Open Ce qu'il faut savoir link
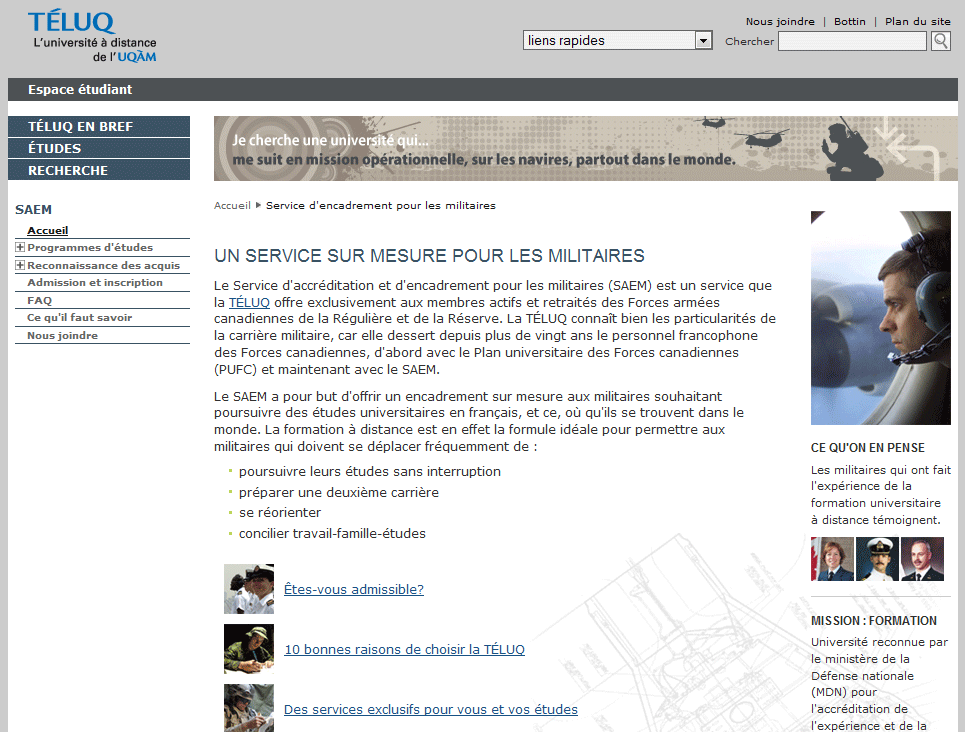Image resolution: width=965 pixels, height=732 pixels. [79, 318]
